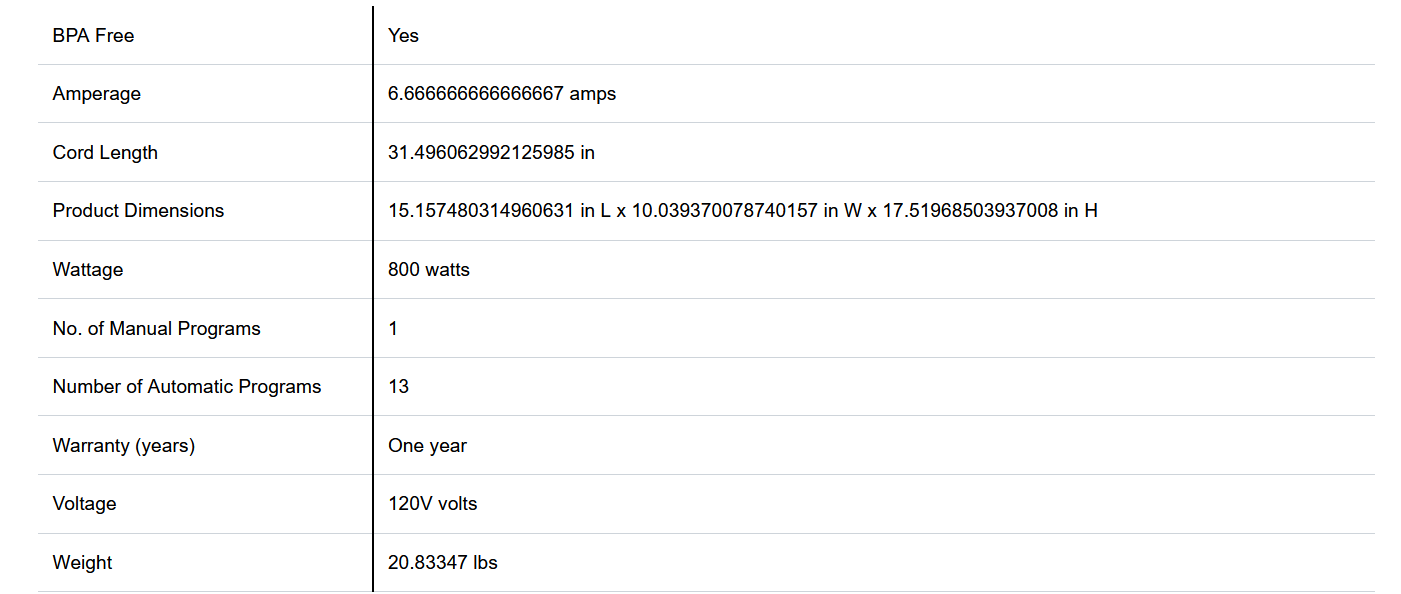The height and width of the screenshot is (594, 1401).
Task: Click the Number of Automatic Programs label
Action: 187,387
